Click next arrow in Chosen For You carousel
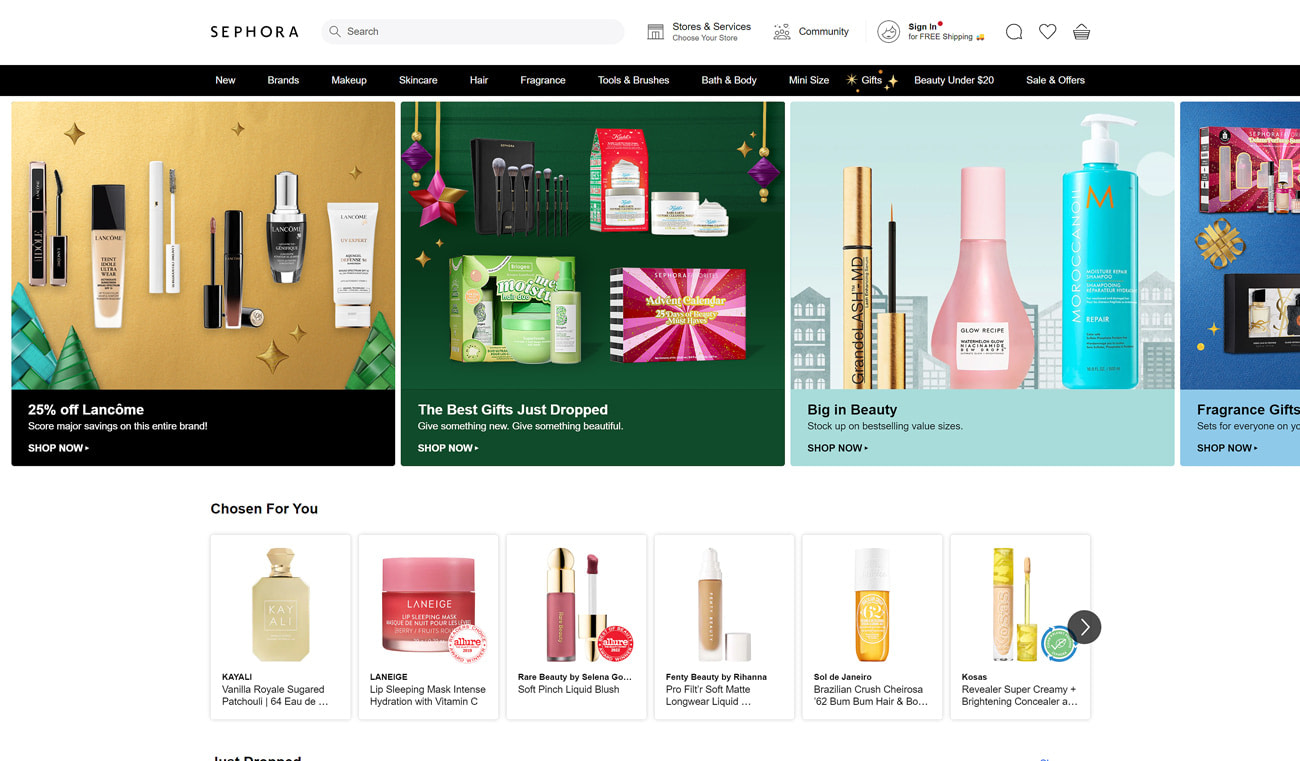1300x761 pixels. pos(1084,627)
